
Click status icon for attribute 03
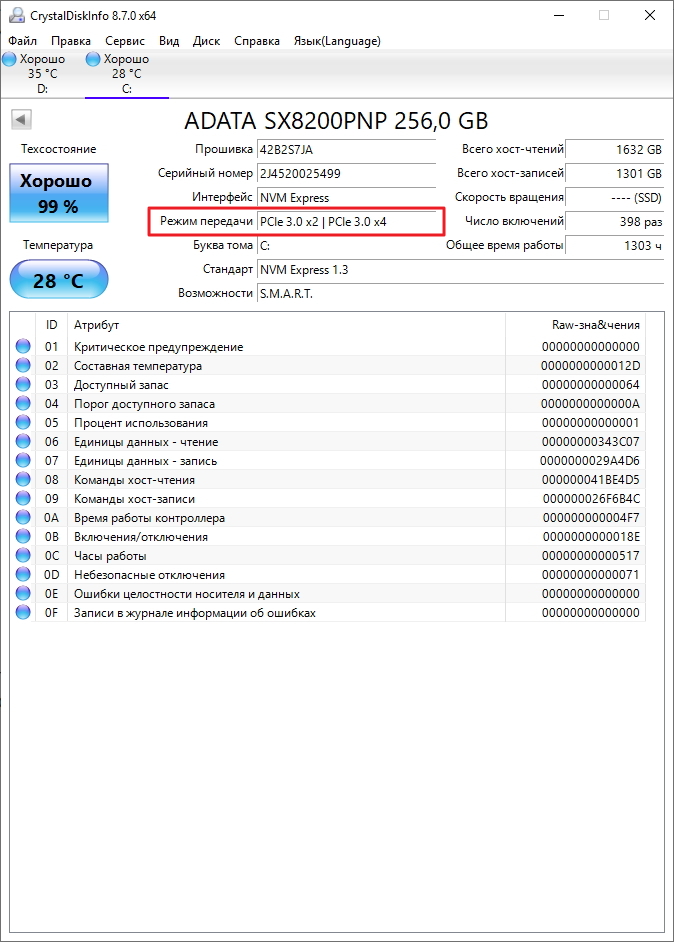23,384
